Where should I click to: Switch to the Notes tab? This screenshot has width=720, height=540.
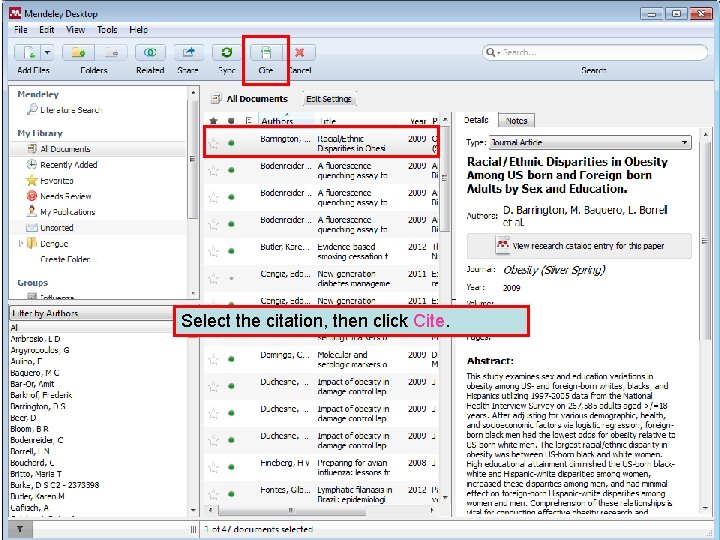click(516, 121)
